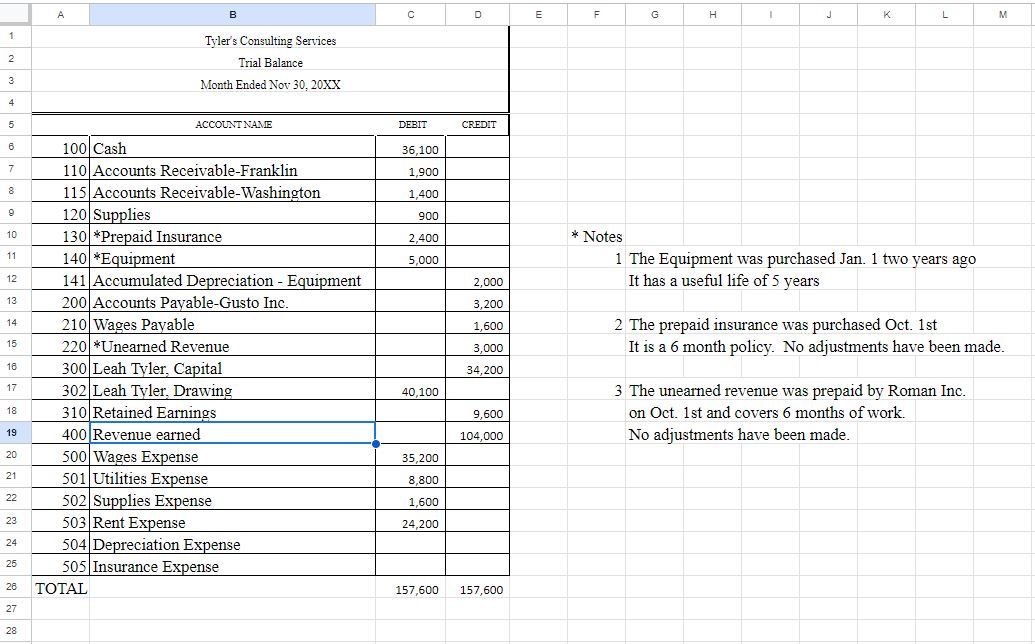
Task: Select the Cash account name cell
Action: click(x=232, y=148)
